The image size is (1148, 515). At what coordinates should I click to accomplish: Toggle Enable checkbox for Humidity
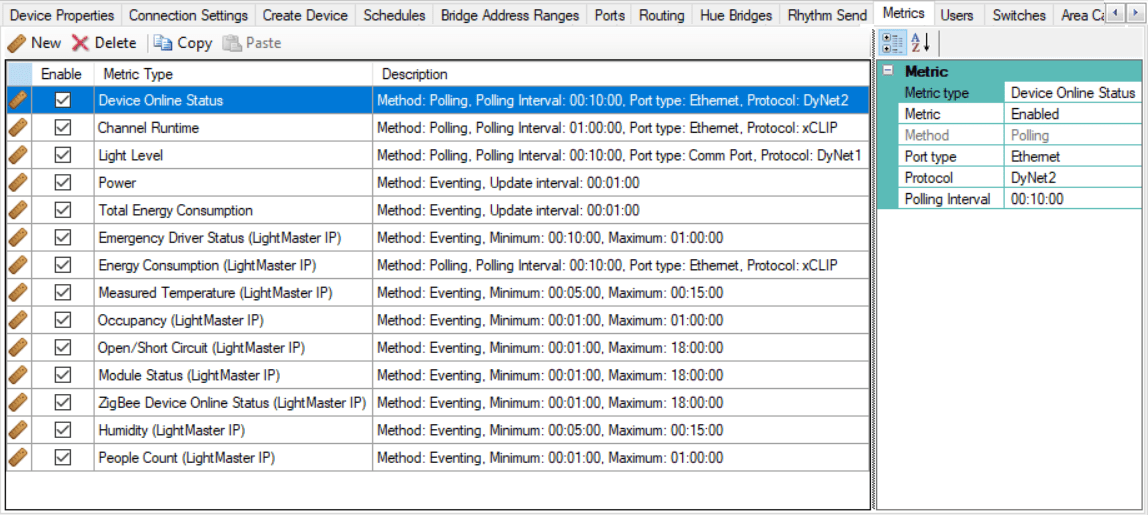pos(63,430)
